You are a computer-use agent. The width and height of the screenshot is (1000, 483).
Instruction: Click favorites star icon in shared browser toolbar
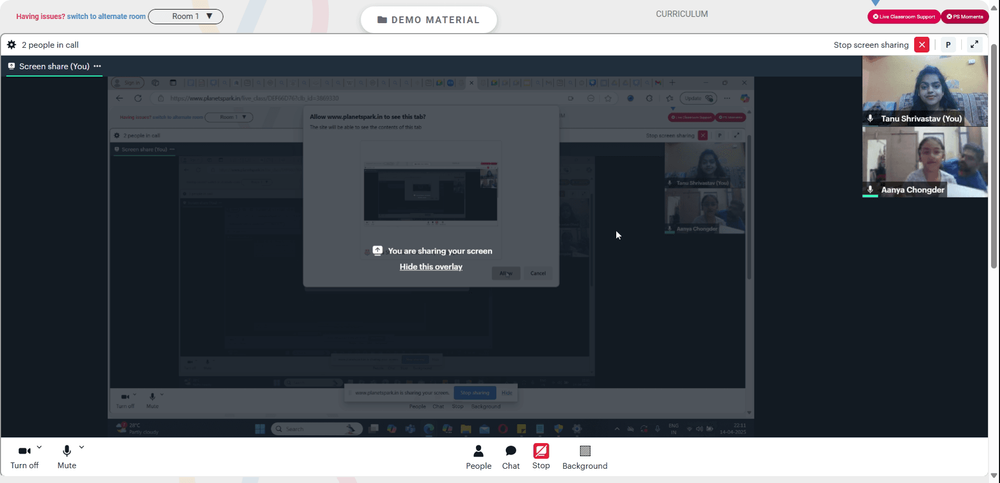[x=608, y=98]
